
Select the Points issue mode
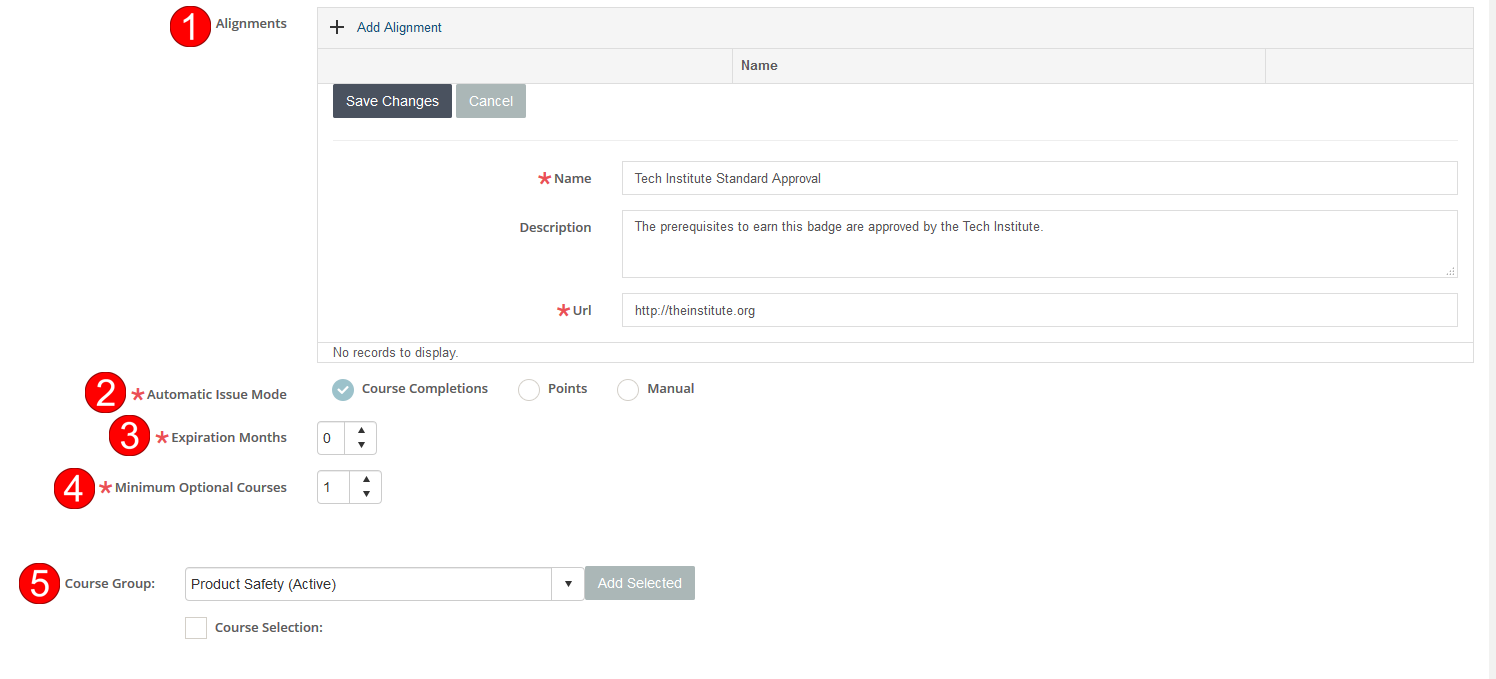click(x=529, y=390)
